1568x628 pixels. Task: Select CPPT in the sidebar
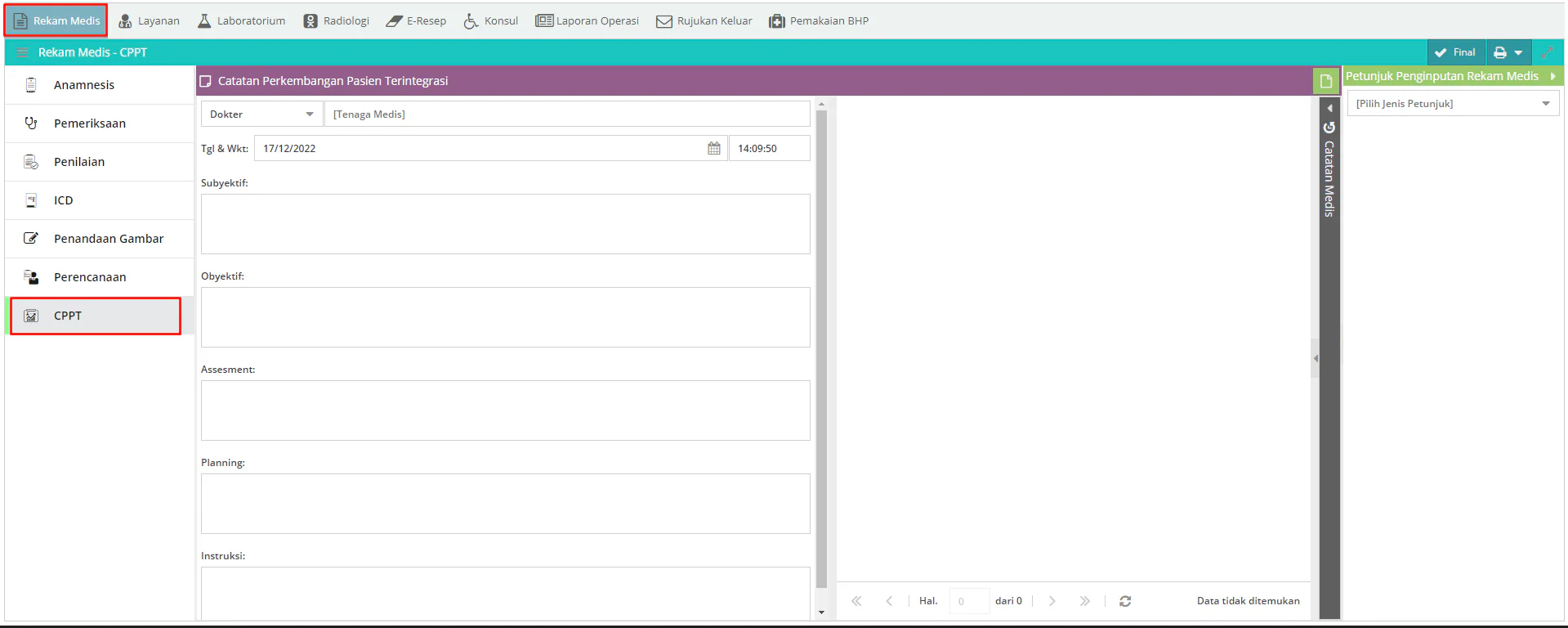99,316
